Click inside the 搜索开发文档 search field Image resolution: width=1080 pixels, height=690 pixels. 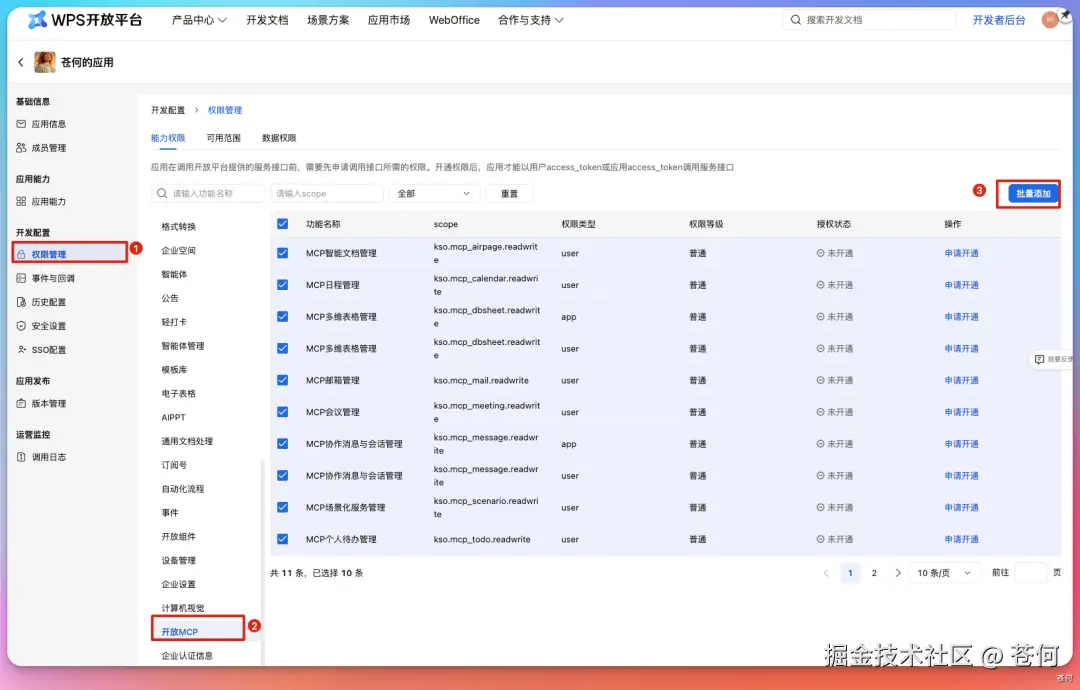[869, 20]
